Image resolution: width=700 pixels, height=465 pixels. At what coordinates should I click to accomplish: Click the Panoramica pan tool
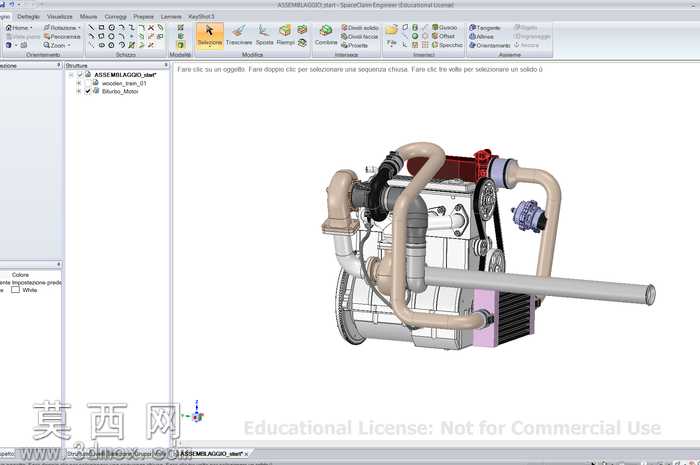click(62, 37)
